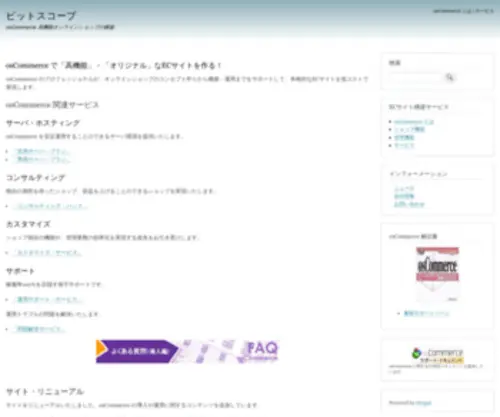500x417 pixels.
Task: Click osCommerce support document banner in sidebar
Action: coord(437,356)
